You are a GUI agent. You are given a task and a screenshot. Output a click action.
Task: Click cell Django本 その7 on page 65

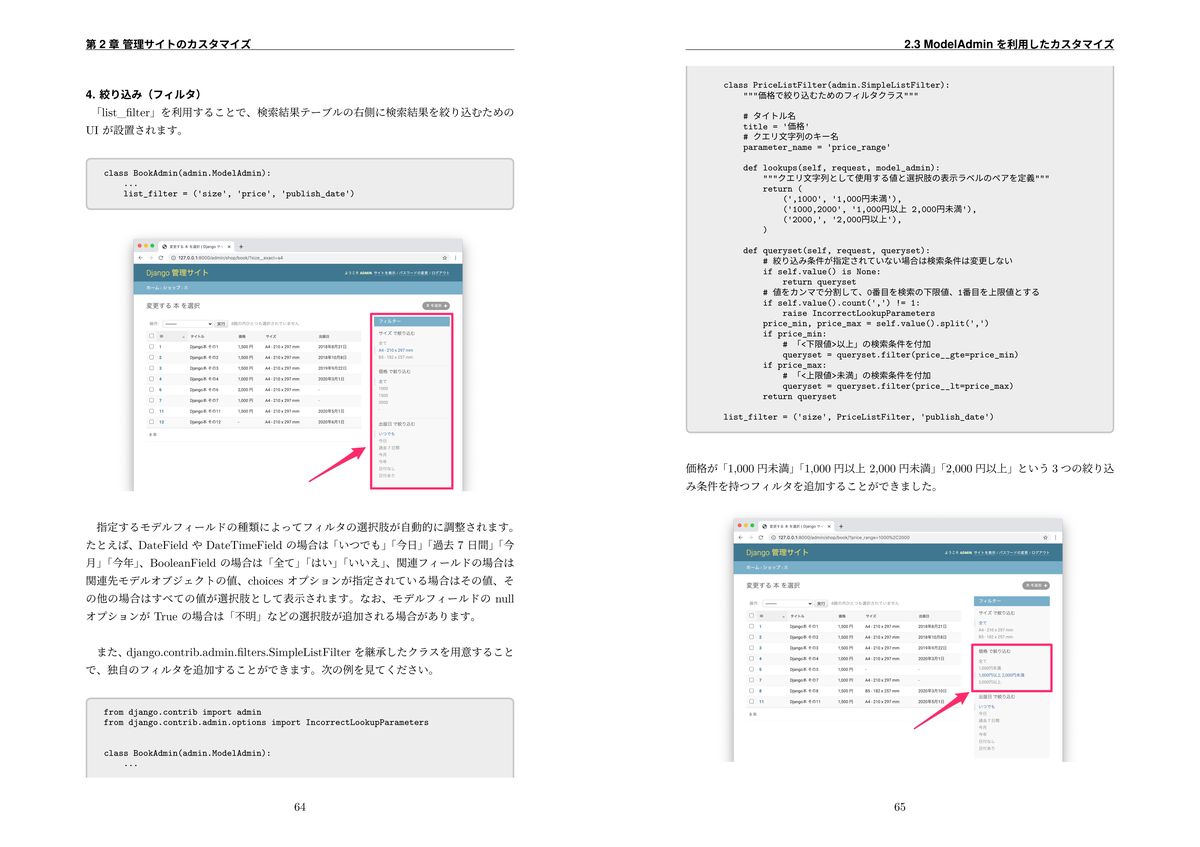pyautogui.click(x=804, y=680)
